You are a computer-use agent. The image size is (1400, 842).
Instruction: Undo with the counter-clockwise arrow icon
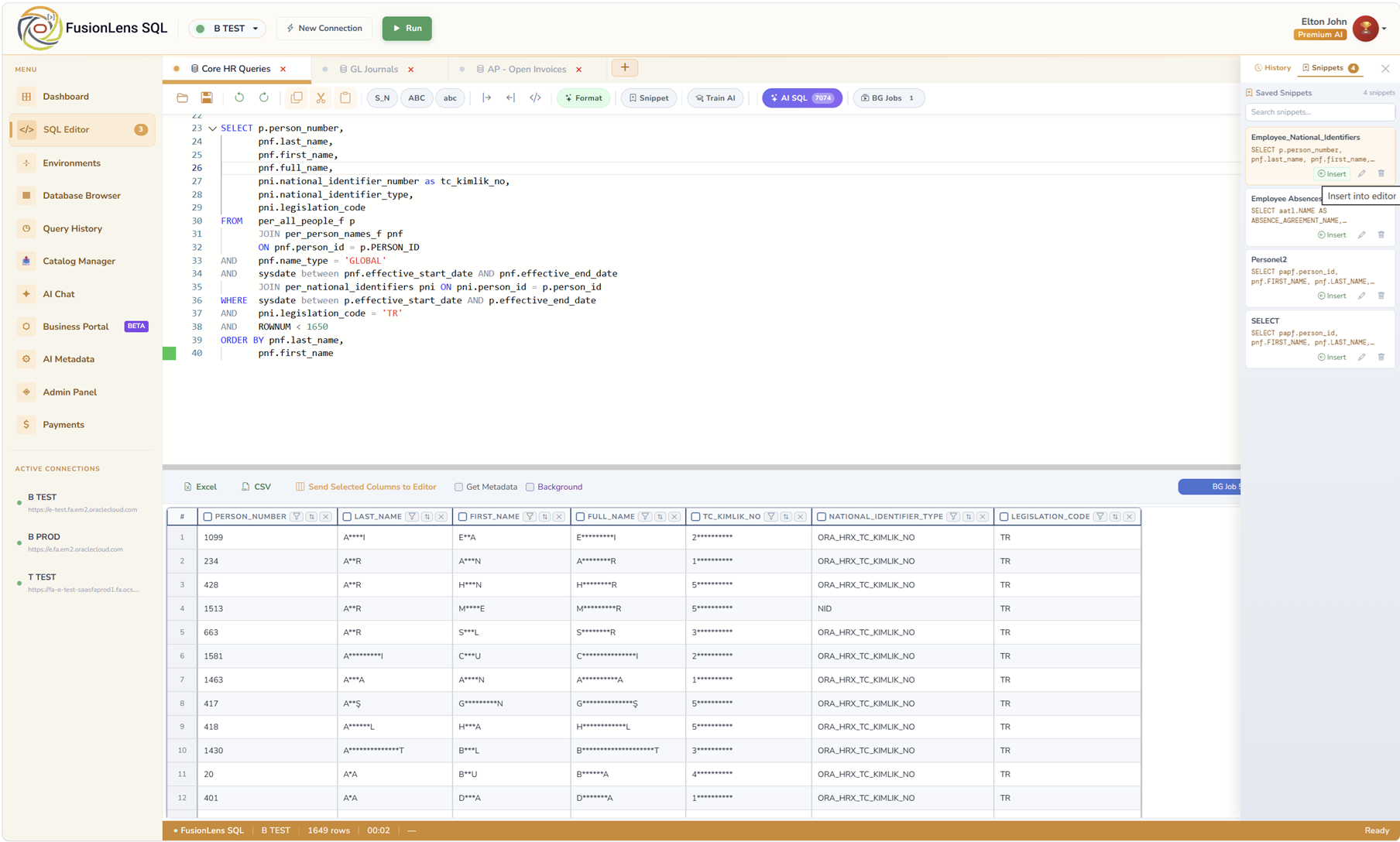(x=239, y=98)
